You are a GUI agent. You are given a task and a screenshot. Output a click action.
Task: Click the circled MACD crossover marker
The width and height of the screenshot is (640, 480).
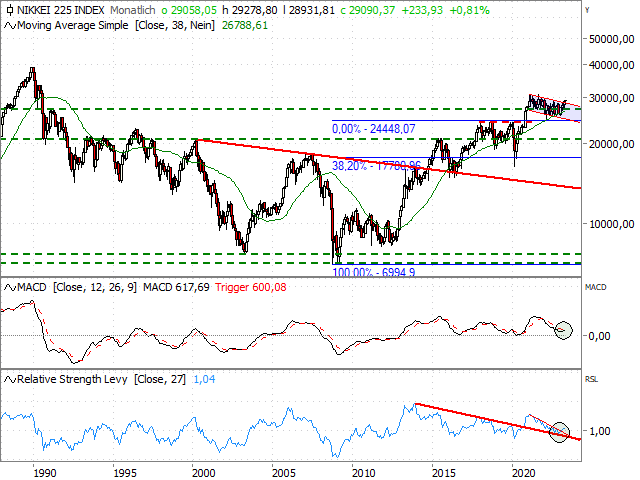(x=564, y=330)
